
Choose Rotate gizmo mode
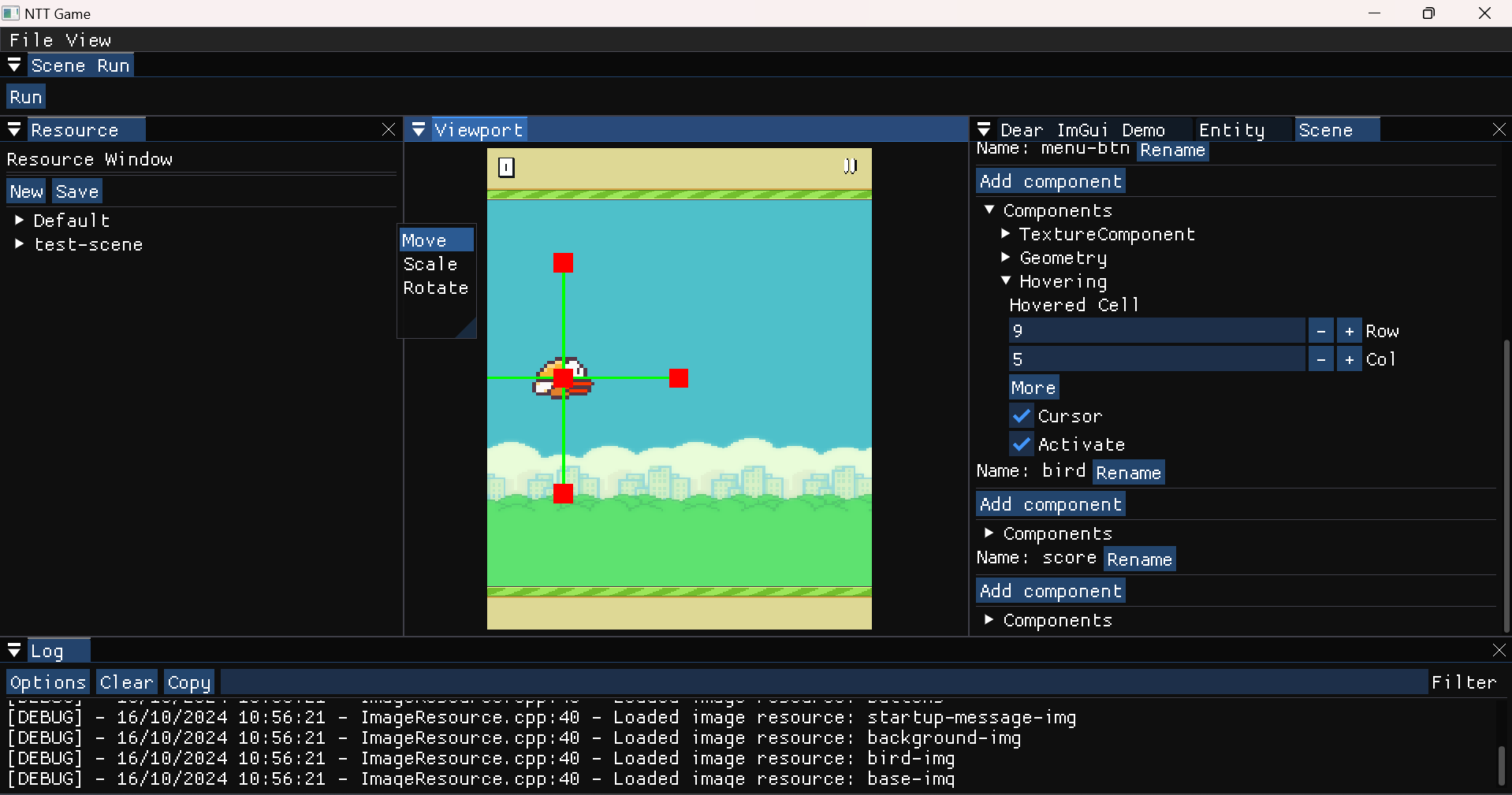[437, 288]
